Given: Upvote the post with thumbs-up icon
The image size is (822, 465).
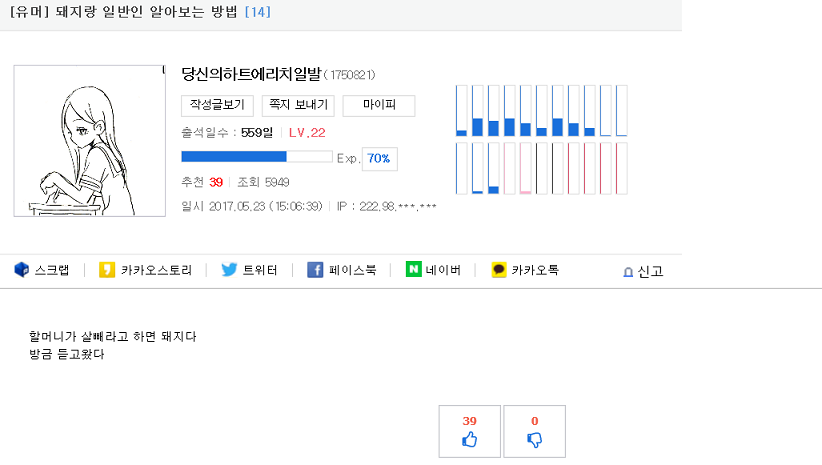Looking at the screenshot, I should click(x=470, y=439).
